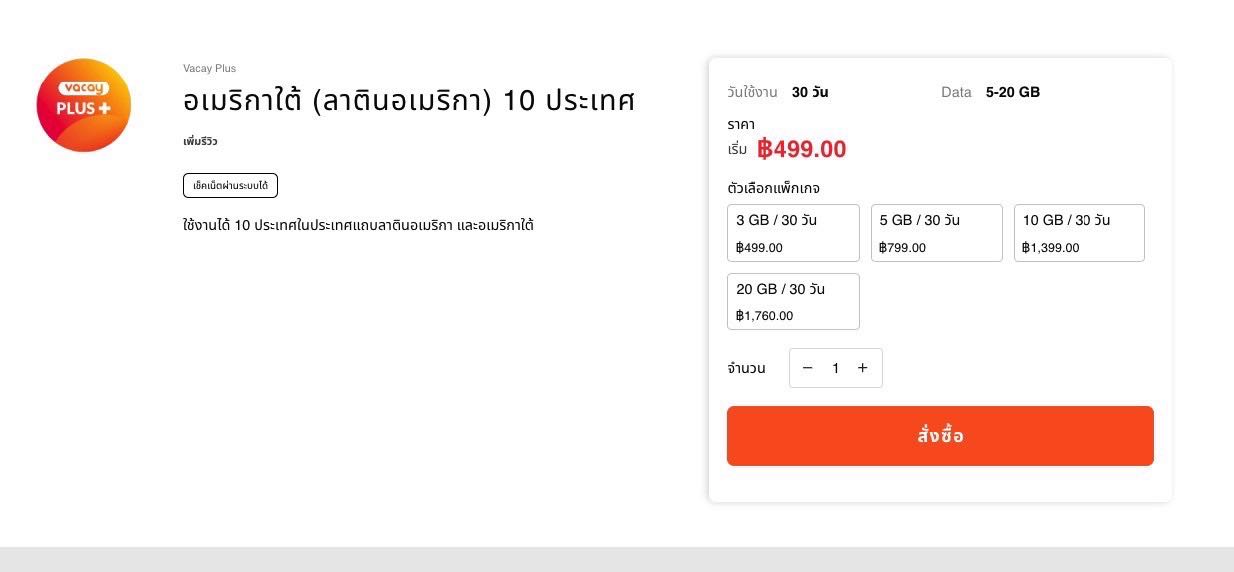Image resolution: width=1234 pixels, height=572 pixels.
Task: Click the description text about 10 ประเทศ
Action: [x=358, y=225]
